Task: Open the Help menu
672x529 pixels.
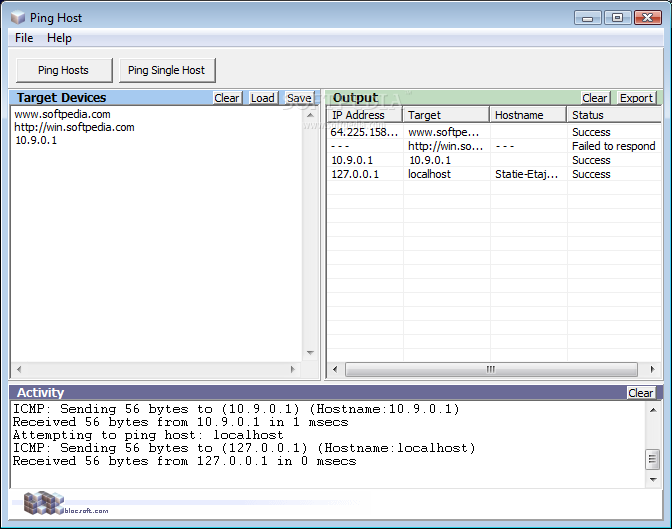Action: (59, 38)
